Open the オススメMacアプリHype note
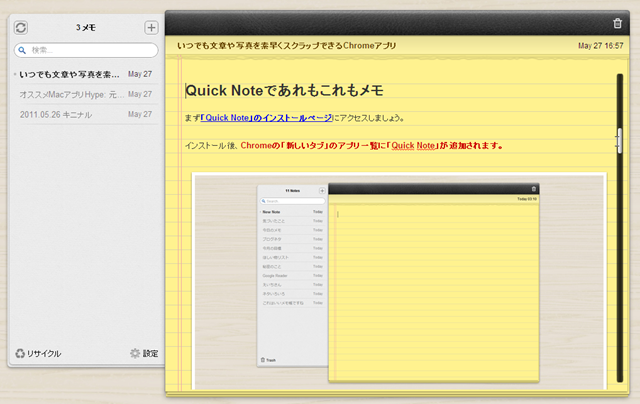640x404 pixels. (x=70, y=94)
